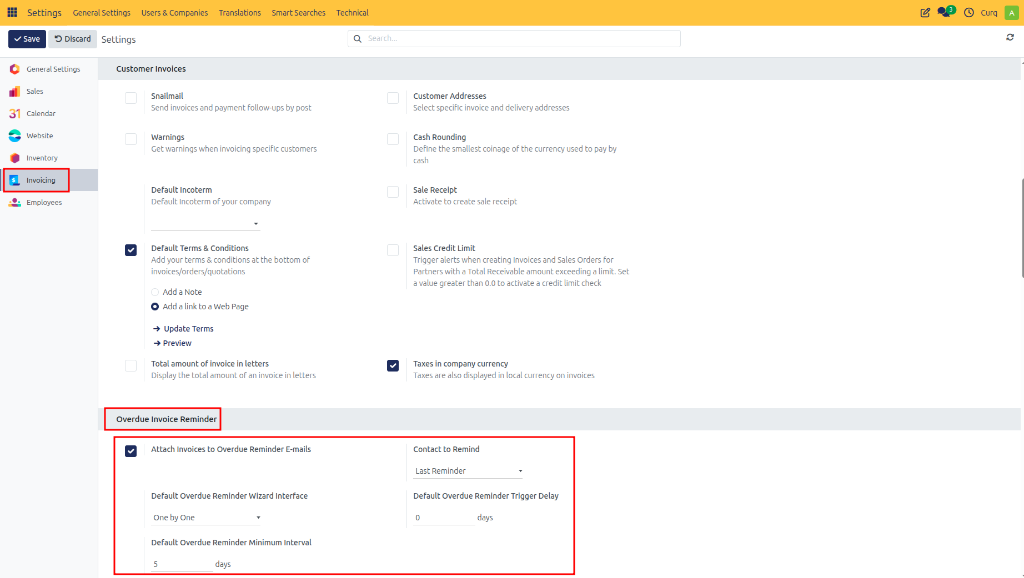Enable the Customer Addresses checkbox
The width and height of the screenshot is (1024, 578).
[x=393, y=98]
